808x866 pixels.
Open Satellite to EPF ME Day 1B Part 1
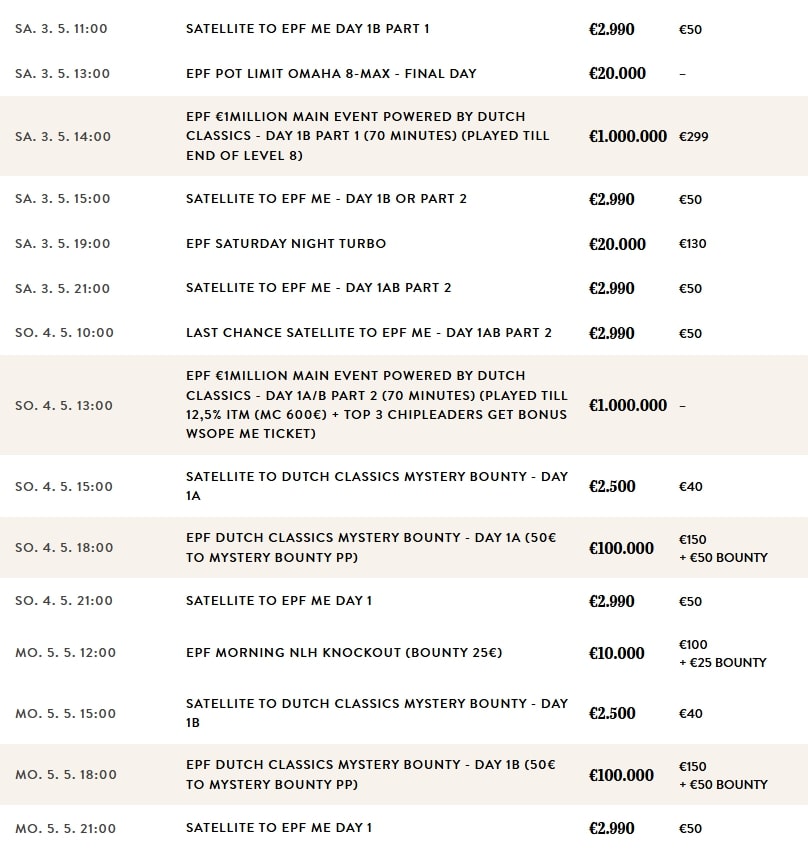pyautogui.click(x=308, y=29)
